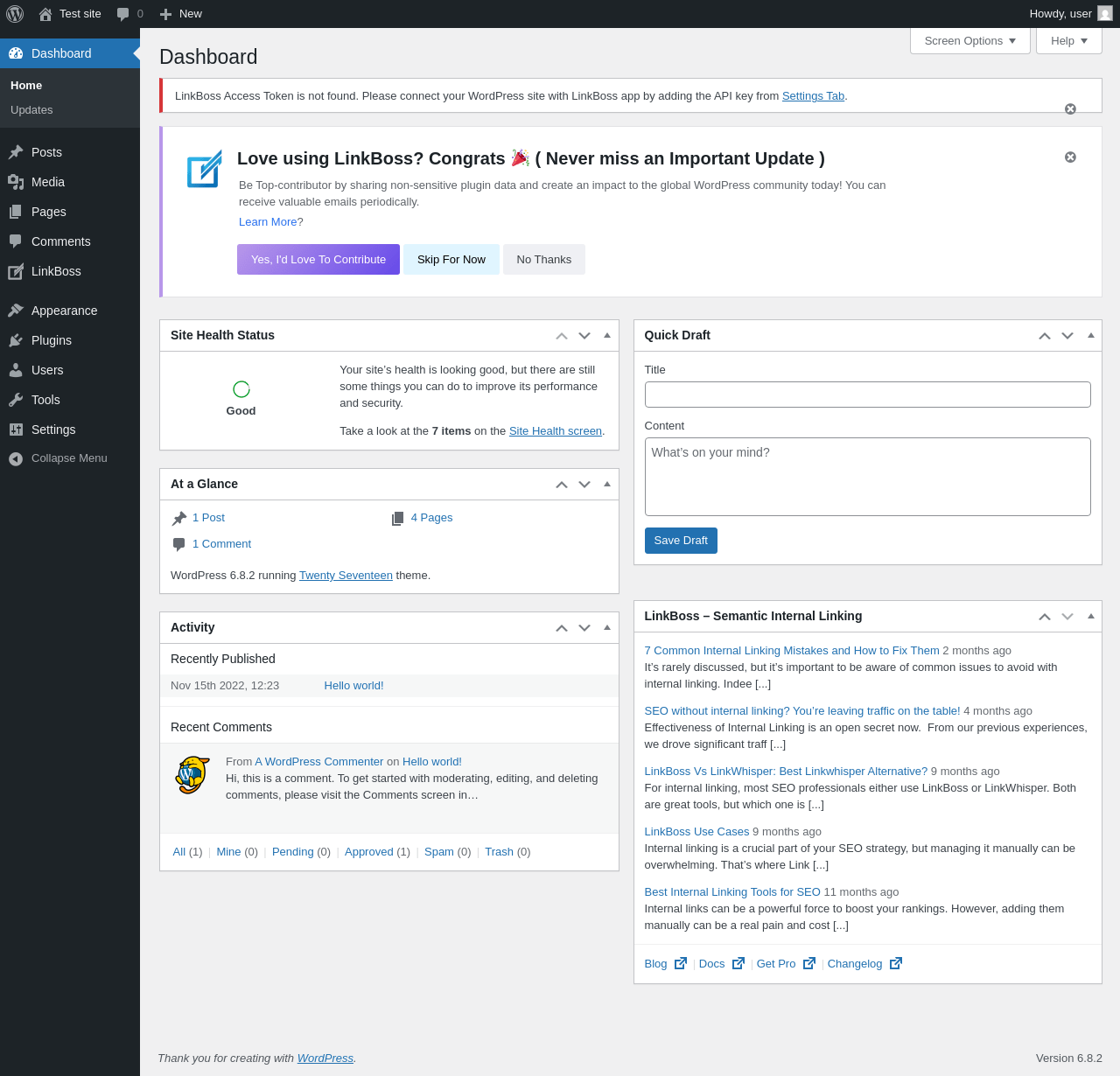Expand the Help dropdown tab
The image size is (1120, 1076).
point(1069,41)
